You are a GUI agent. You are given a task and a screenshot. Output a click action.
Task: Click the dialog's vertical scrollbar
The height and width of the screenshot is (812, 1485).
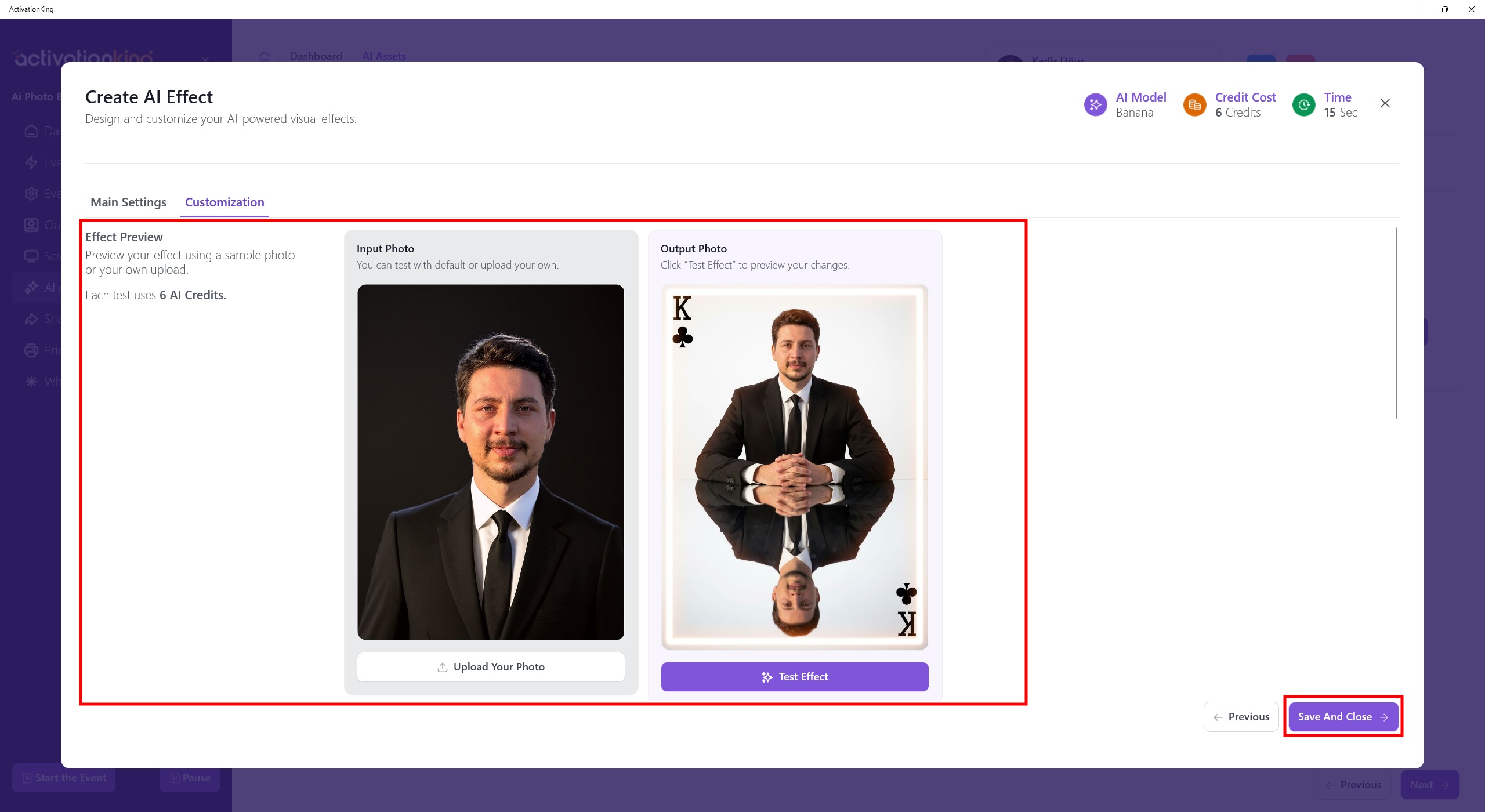click(1396, 323)
